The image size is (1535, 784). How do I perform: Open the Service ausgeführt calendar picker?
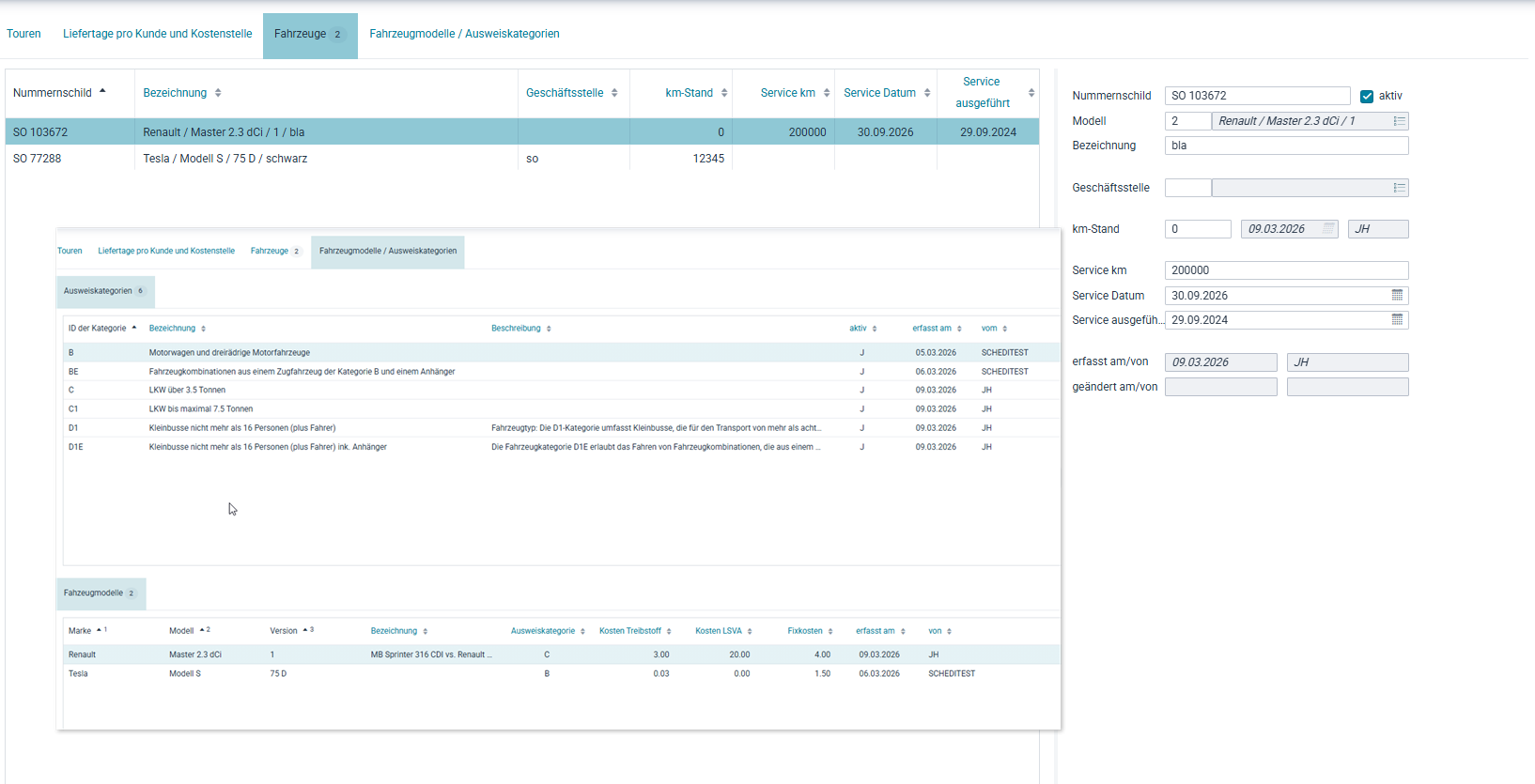point(1397,319)
